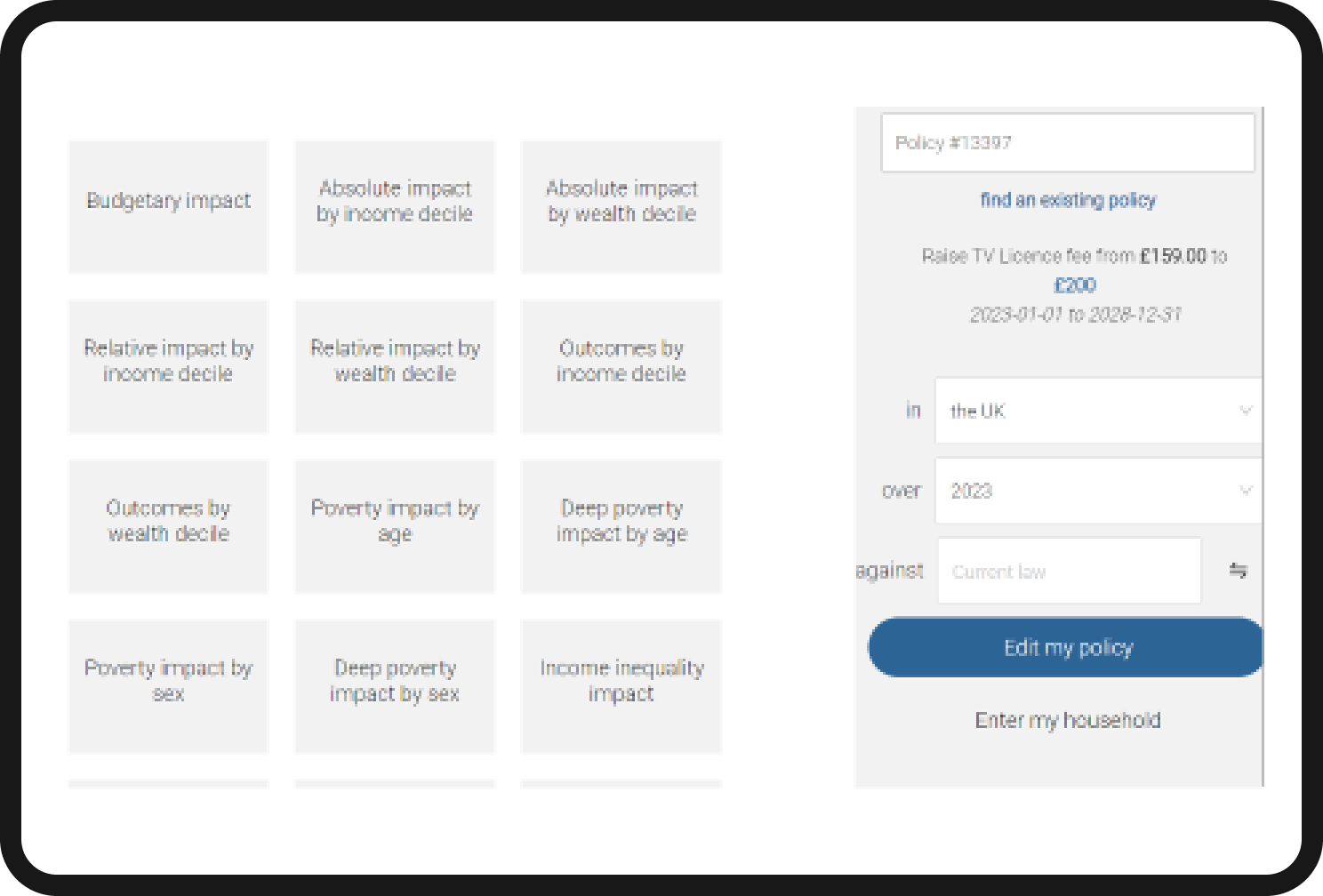1323x896 pixels.
Task: Choose Relative impact by wealth decile
Action: pos(395,366)
